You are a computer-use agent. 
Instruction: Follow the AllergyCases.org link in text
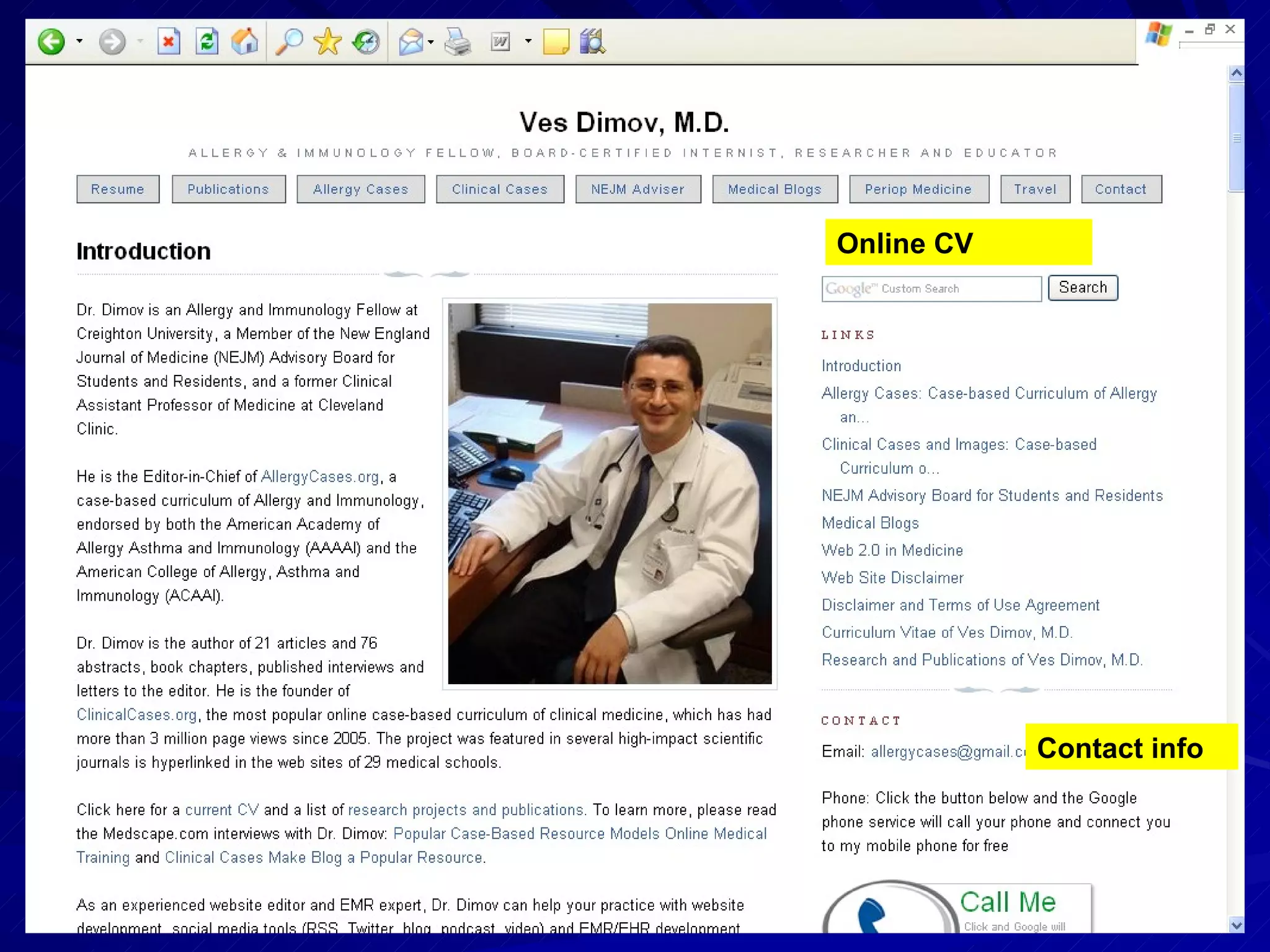point(320,477)
